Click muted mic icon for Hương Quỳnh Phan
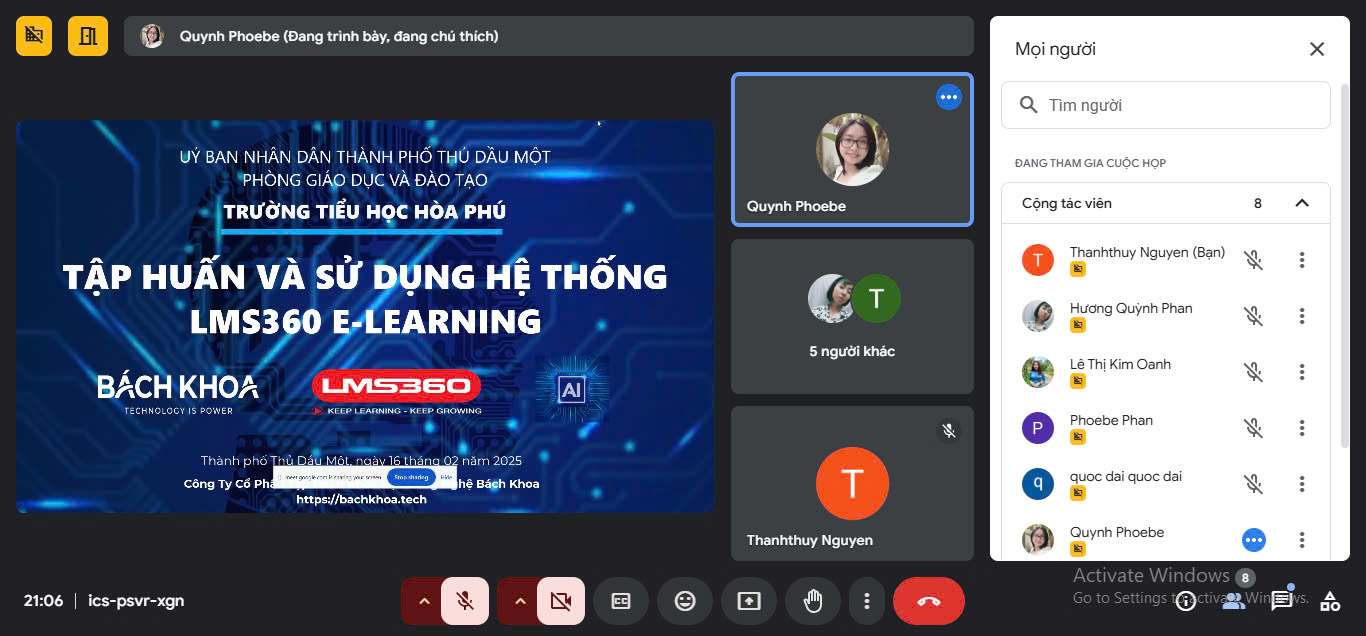This screenshot has width=1366, height=636. click(x=1253, y=316)
